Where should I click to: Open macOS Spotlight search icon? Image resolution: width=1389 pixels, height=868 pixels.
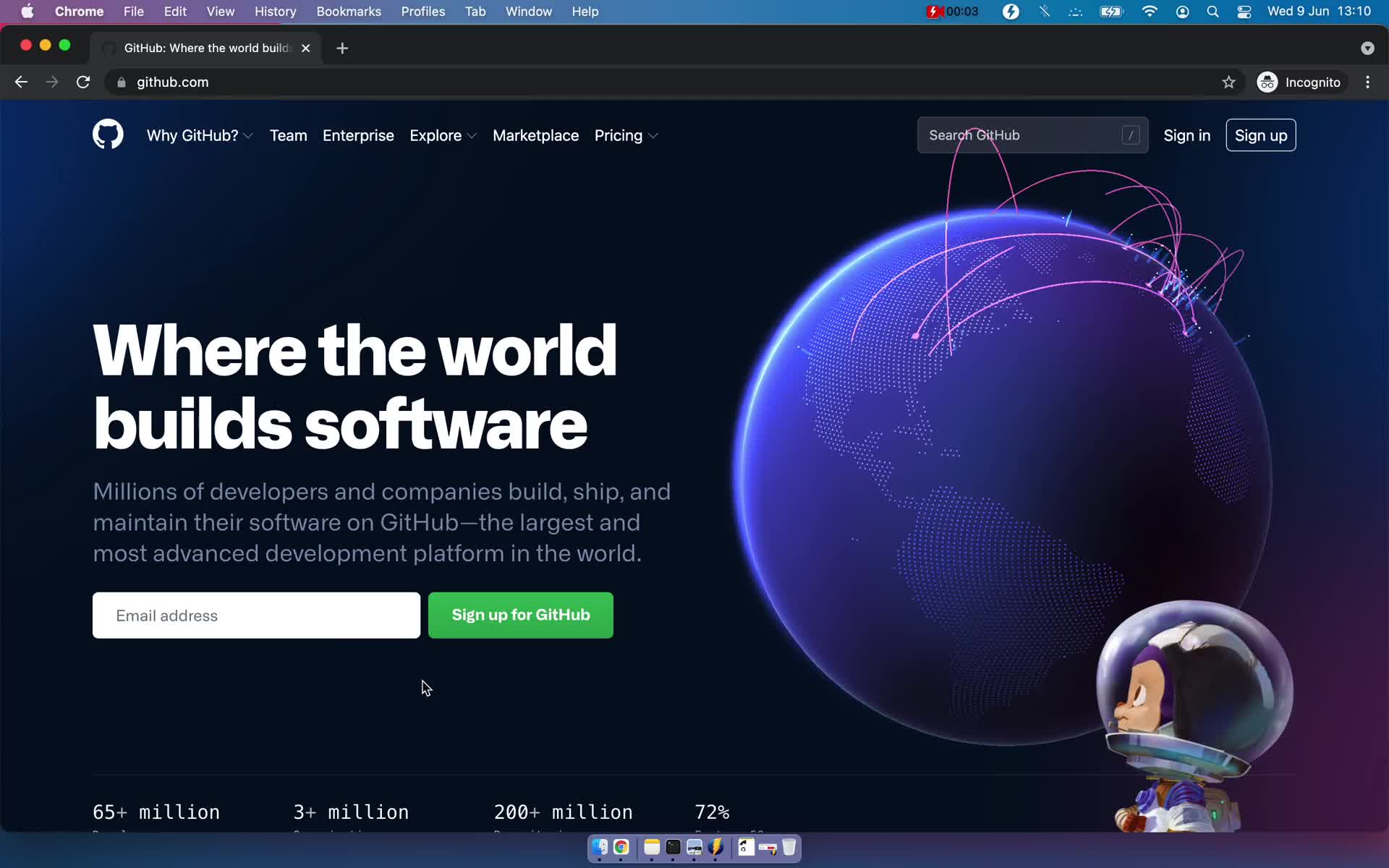tap(1213, 12)
